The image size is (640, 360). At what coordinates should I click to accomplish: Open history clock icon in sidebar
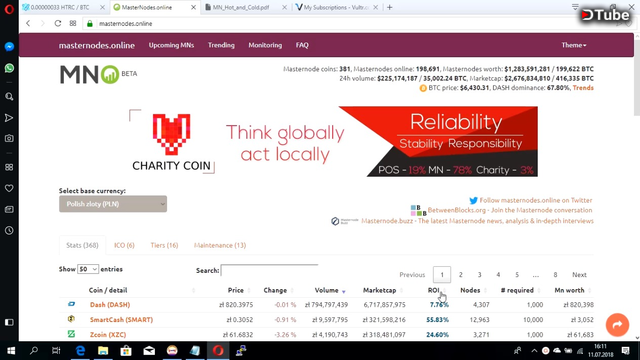9,231
